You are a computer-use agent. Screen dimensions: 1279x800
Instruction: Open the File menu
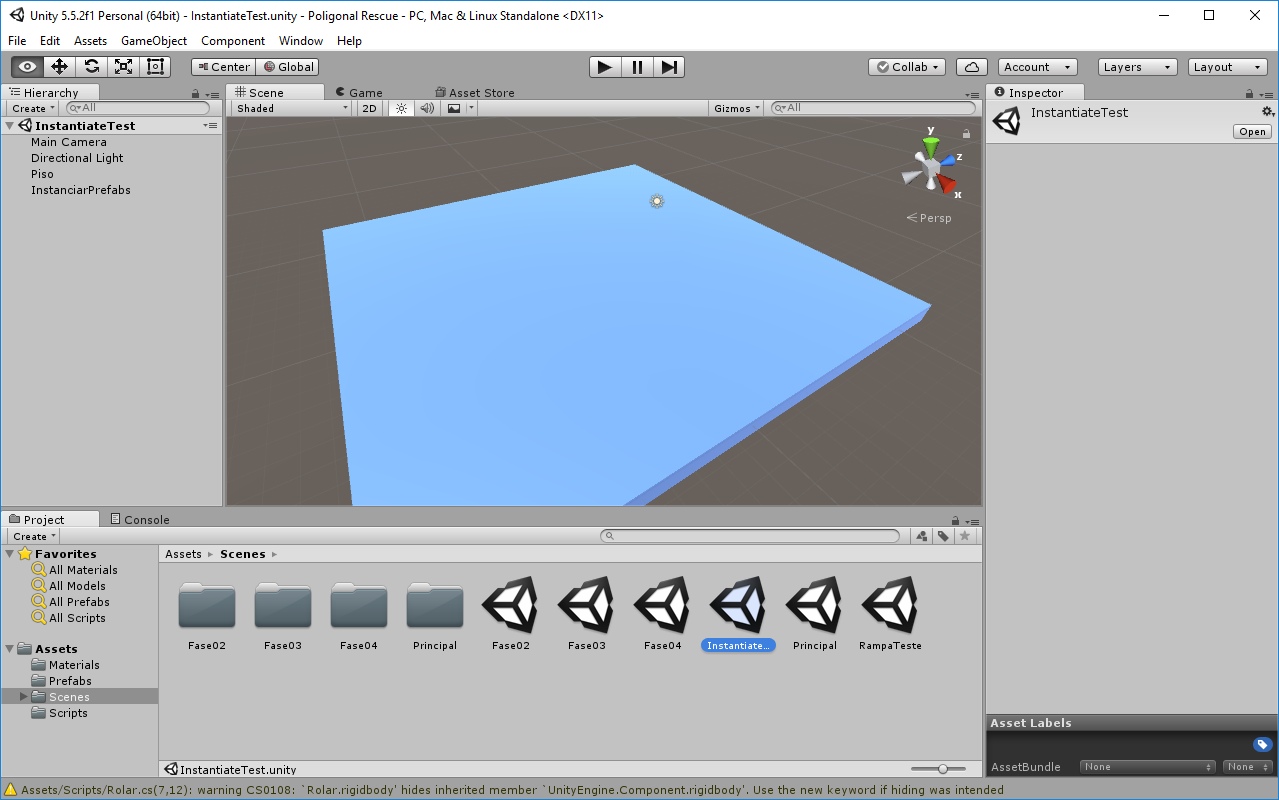[17, 41]
